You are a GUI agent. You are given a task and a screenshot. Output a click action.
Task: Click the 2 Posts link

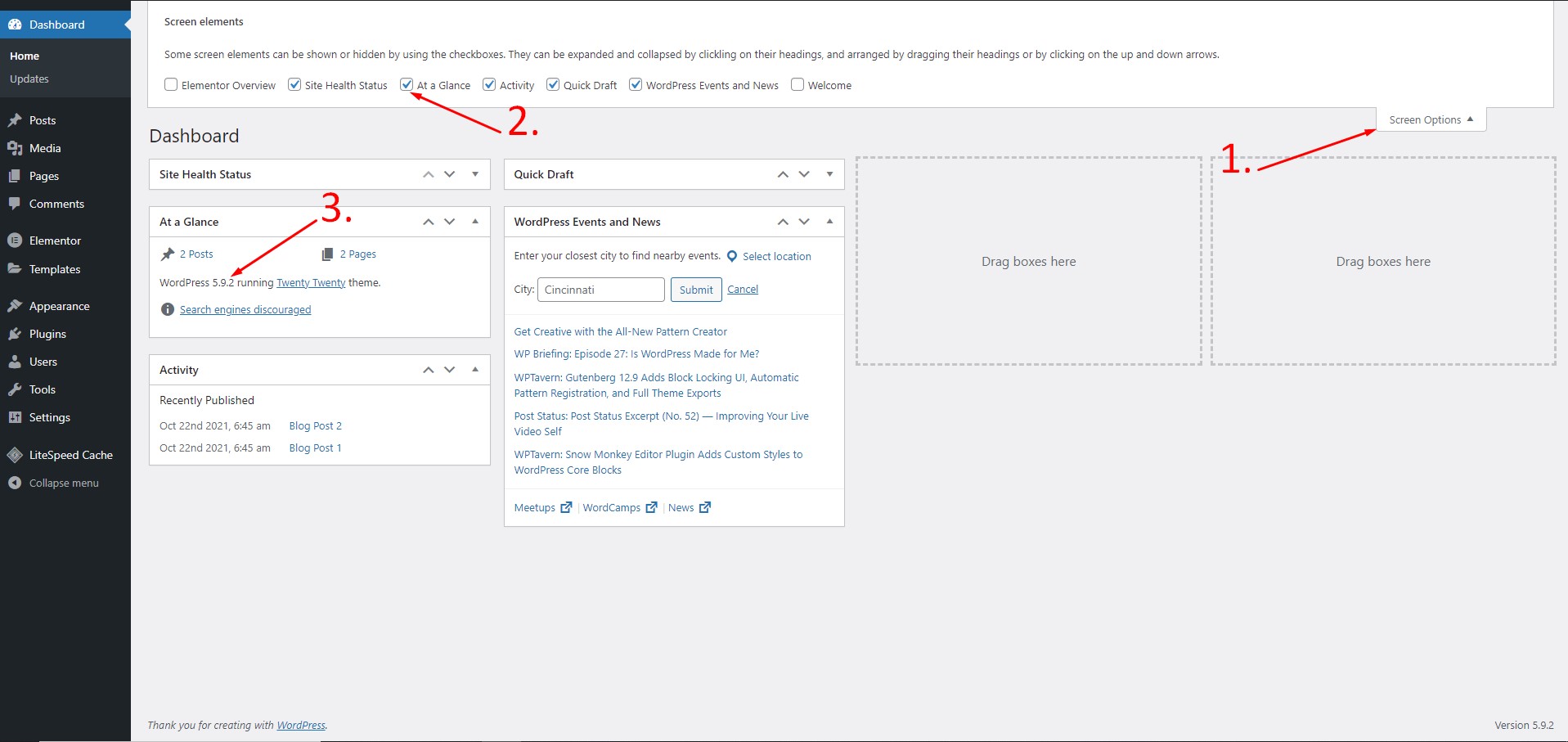pos(196,254)
